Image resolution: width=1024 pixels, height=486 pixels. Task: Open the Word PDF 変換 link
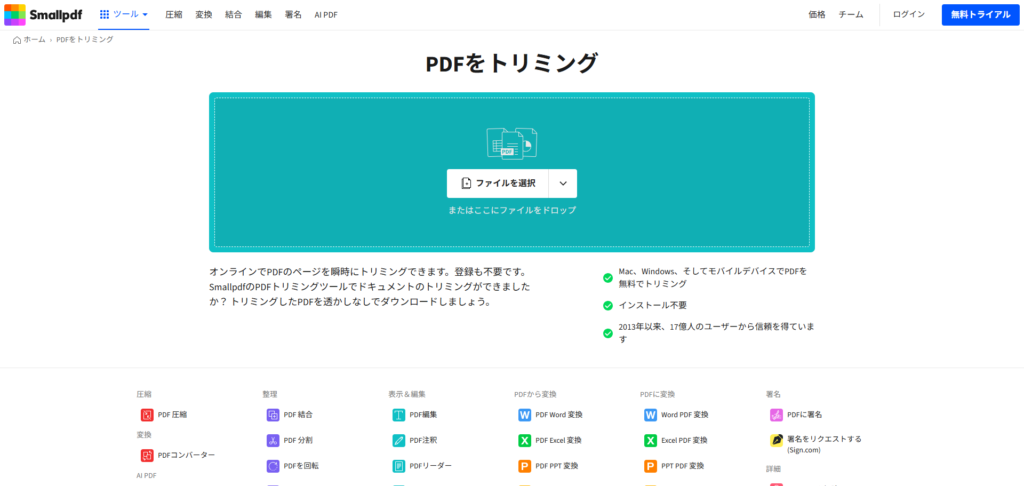tap(684, 415)
